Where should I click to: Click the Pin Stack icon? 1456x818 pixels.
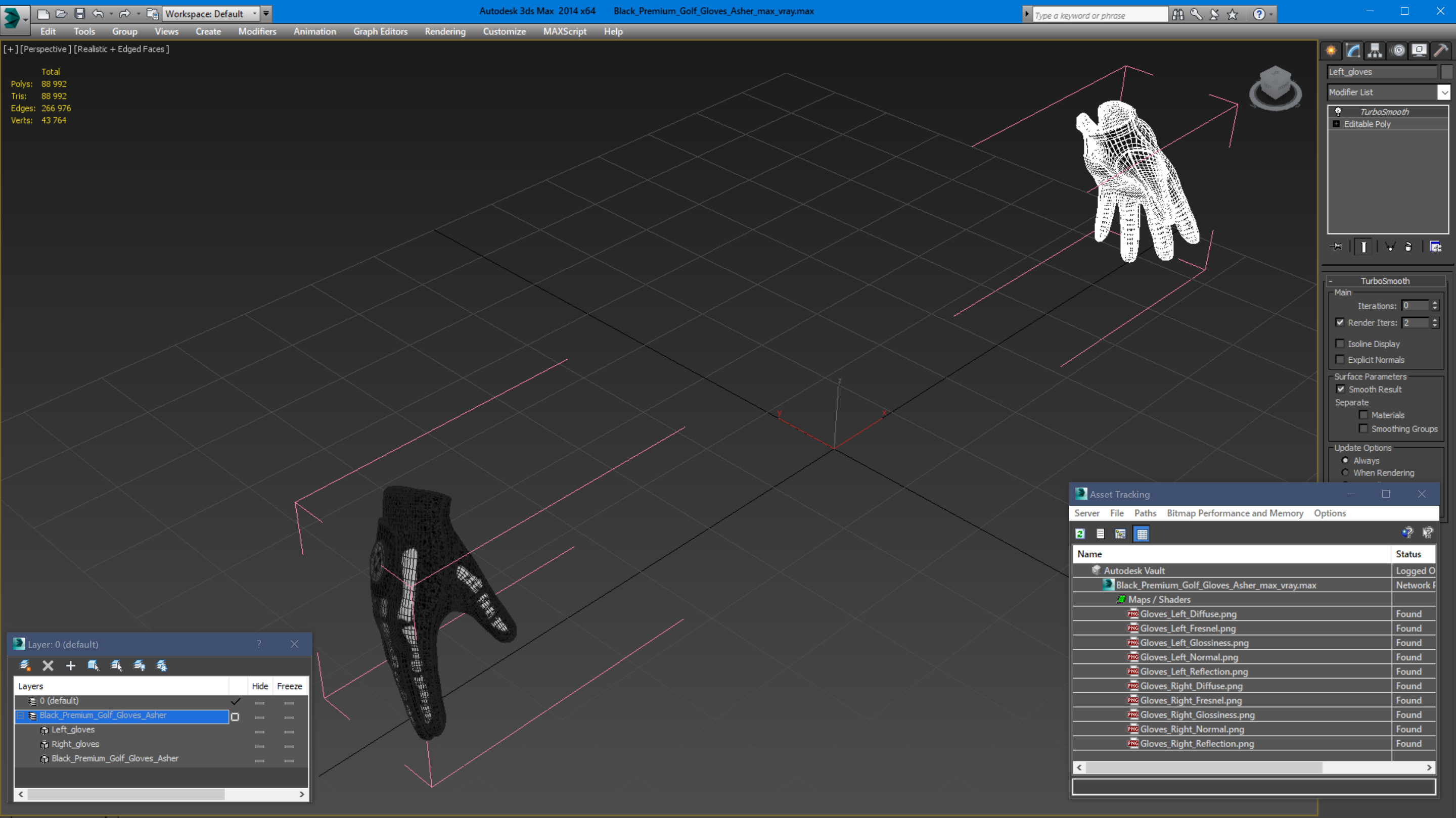1337,246
